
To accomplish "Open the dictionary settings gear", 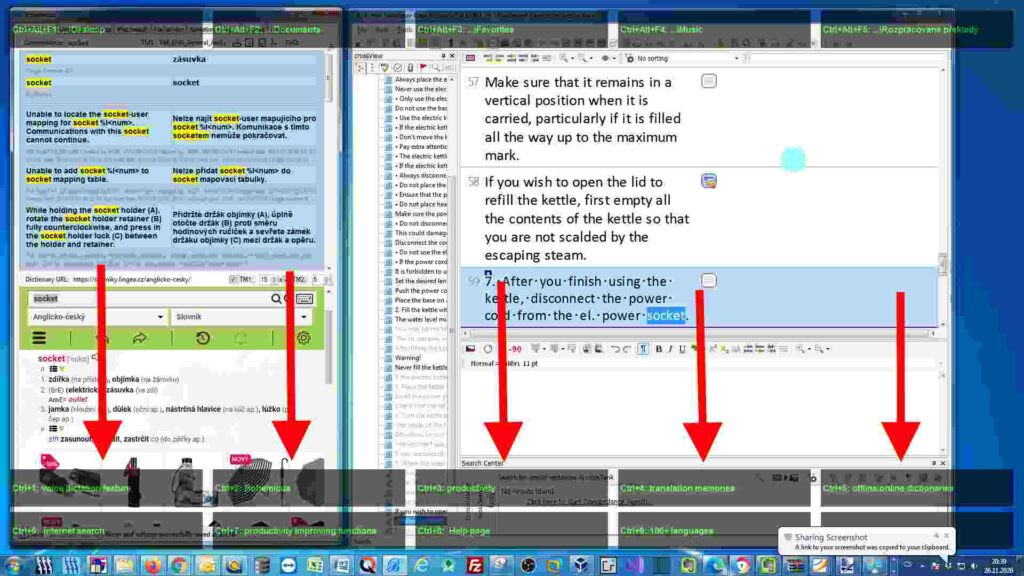I will [304, 338].
